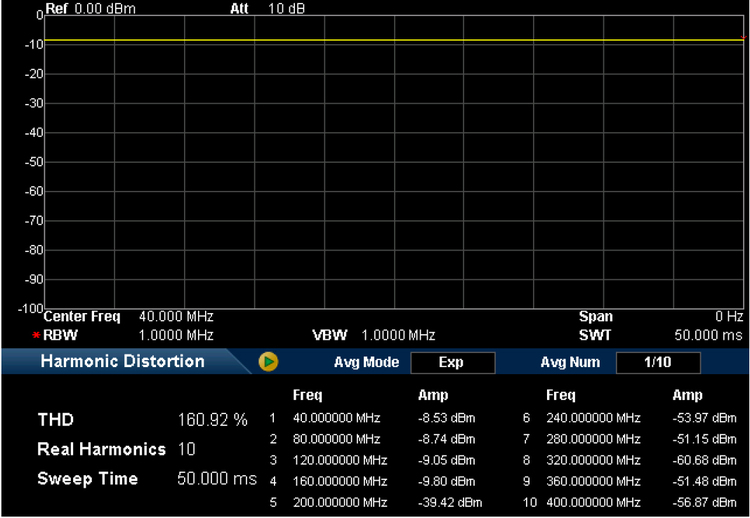750x518 pixels.
Task: Select the RBW 1.0000 MHz value
Action: pos(176,334)
